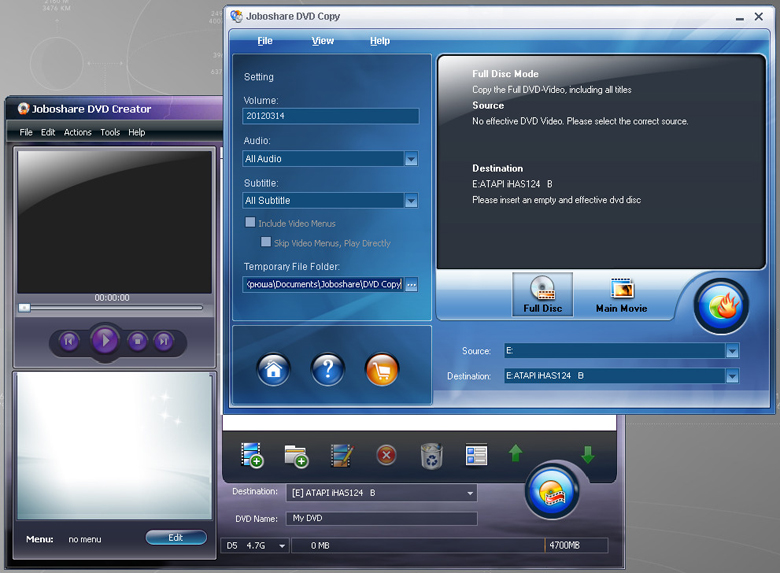Minimize the DVD Copy window
This screenshot has height=573, width=780.
point(740,17)
